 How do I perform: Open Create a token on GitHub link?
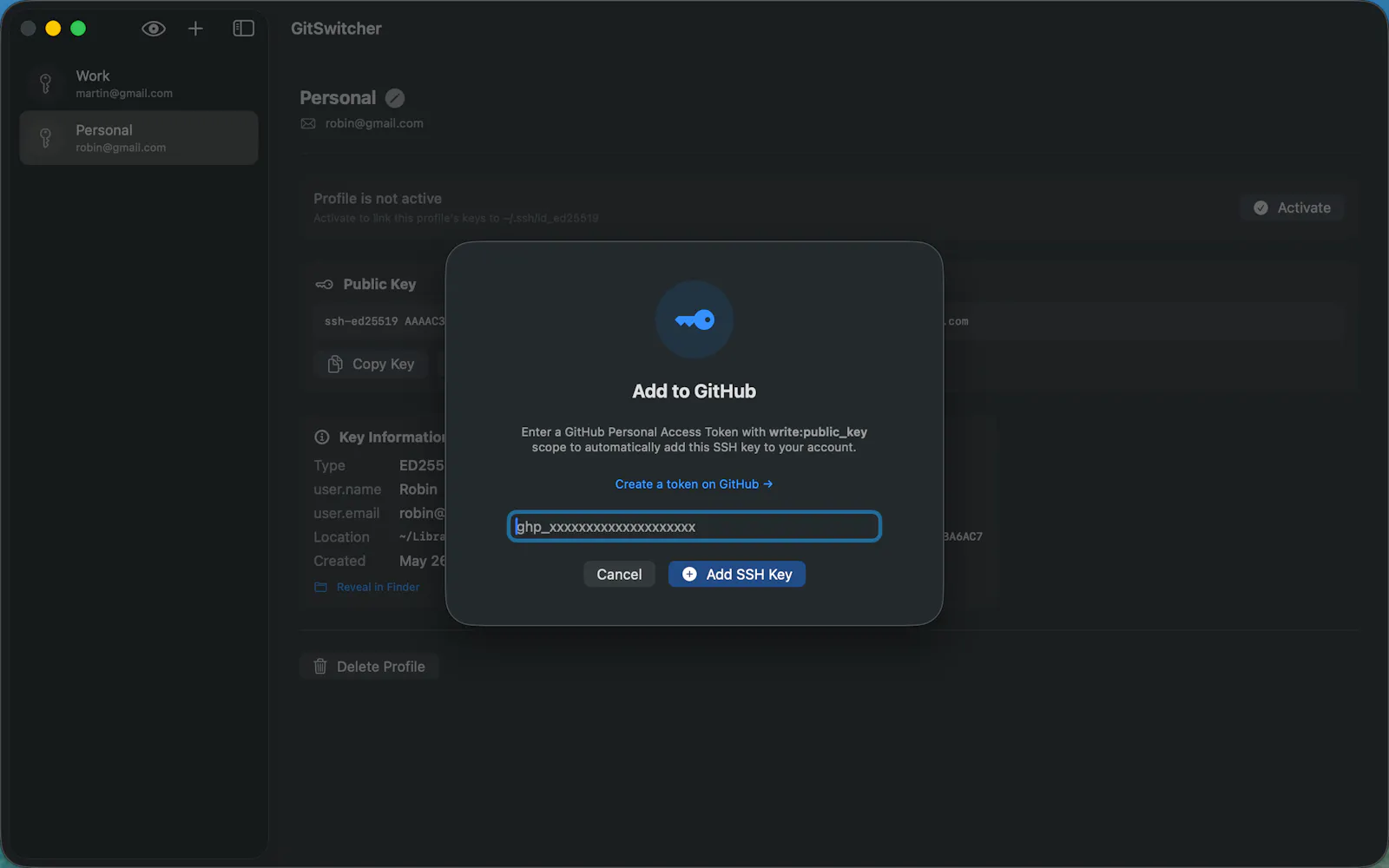[694, 484]
